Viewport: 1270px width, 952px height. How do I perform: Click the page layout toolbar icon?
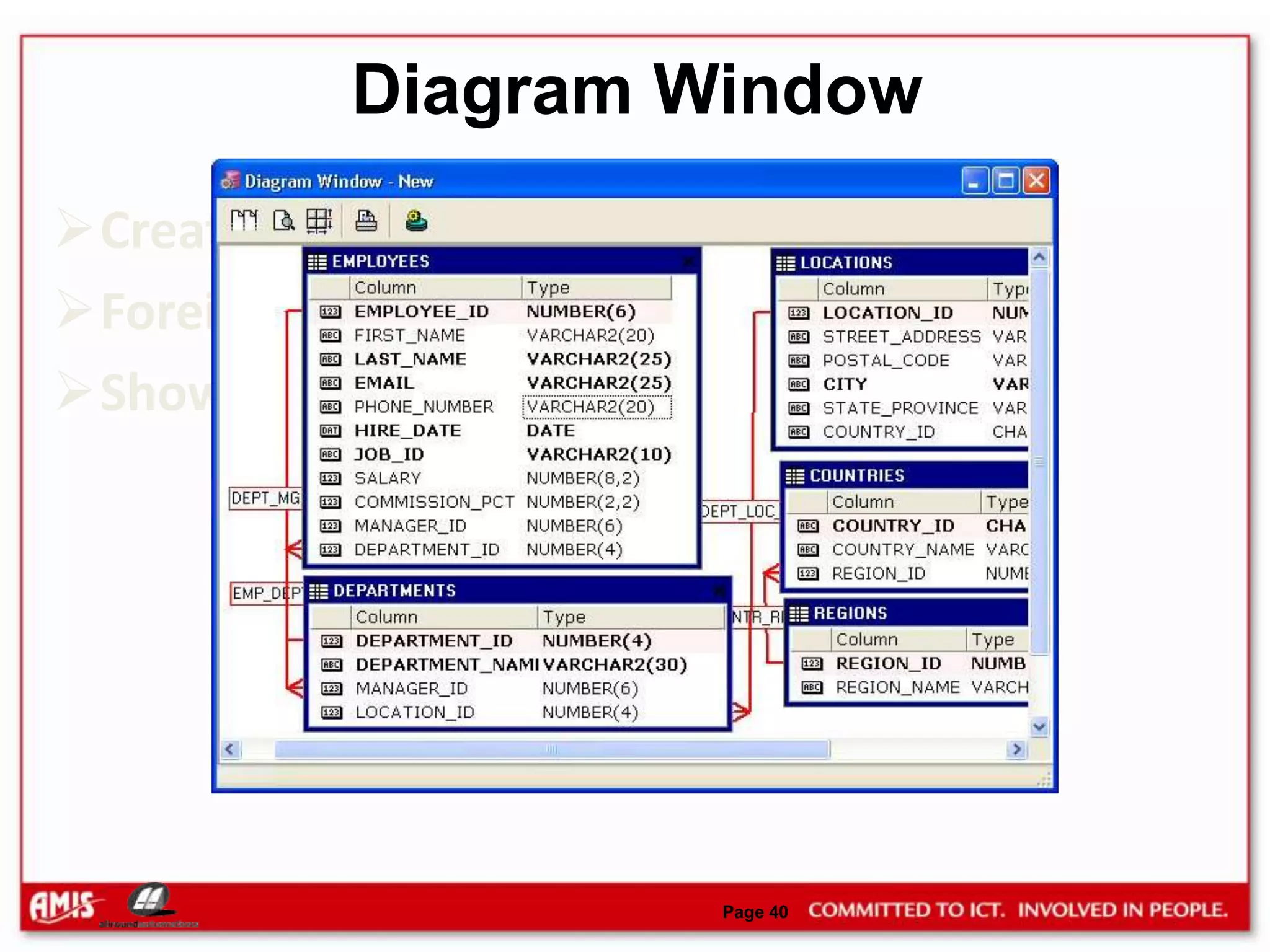pyautogui.click(x=244, y=220)
